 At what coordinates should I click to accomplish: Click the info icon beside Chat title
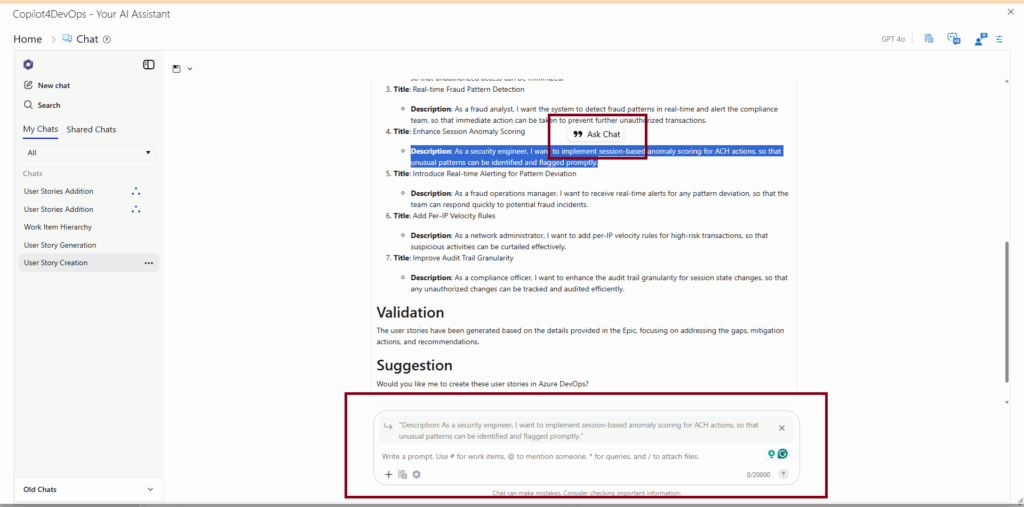click(107, 39)
